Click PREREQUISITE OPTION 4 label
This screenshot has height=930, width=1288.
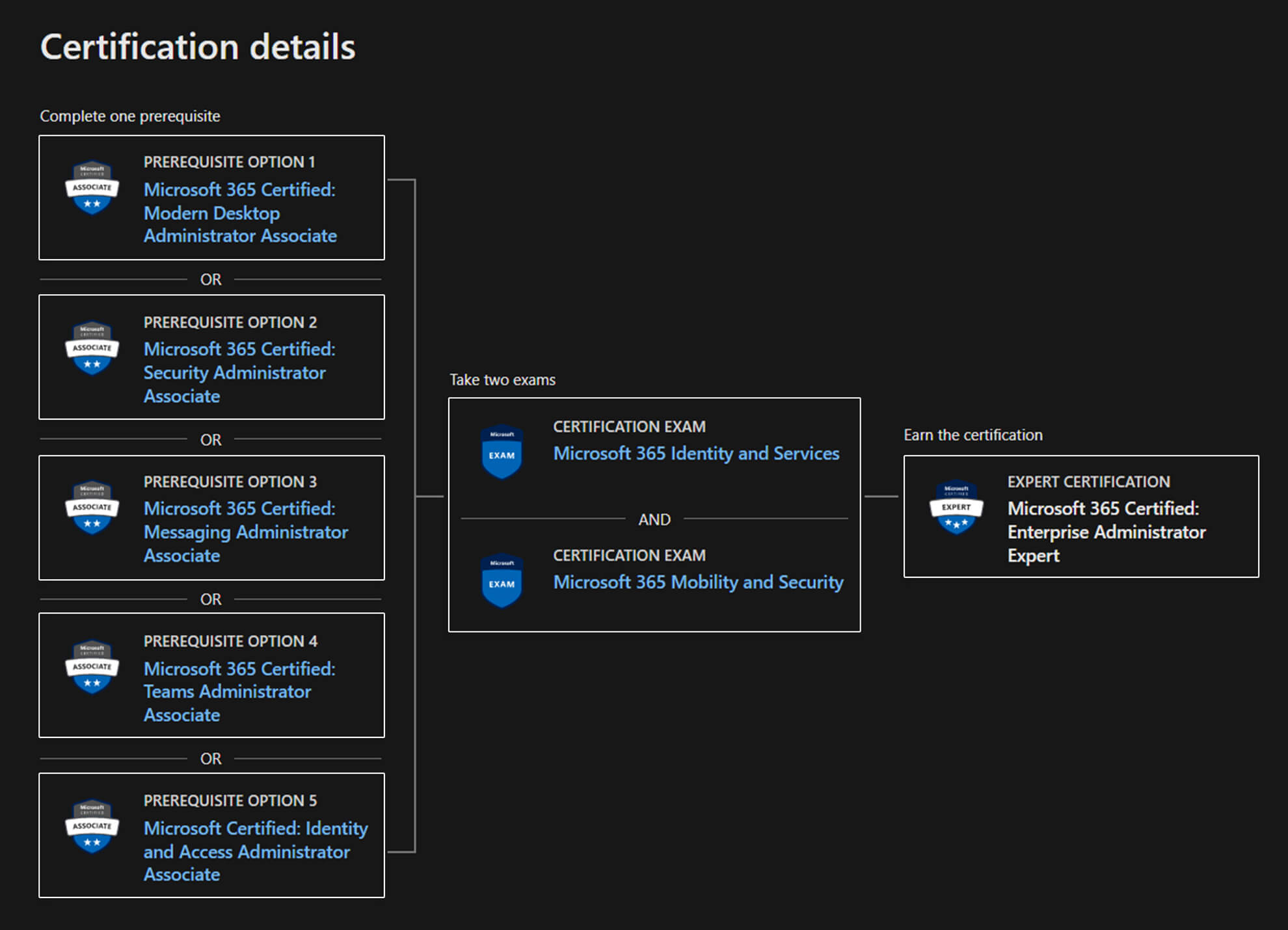pyautogui.click(x=230, y=641)
